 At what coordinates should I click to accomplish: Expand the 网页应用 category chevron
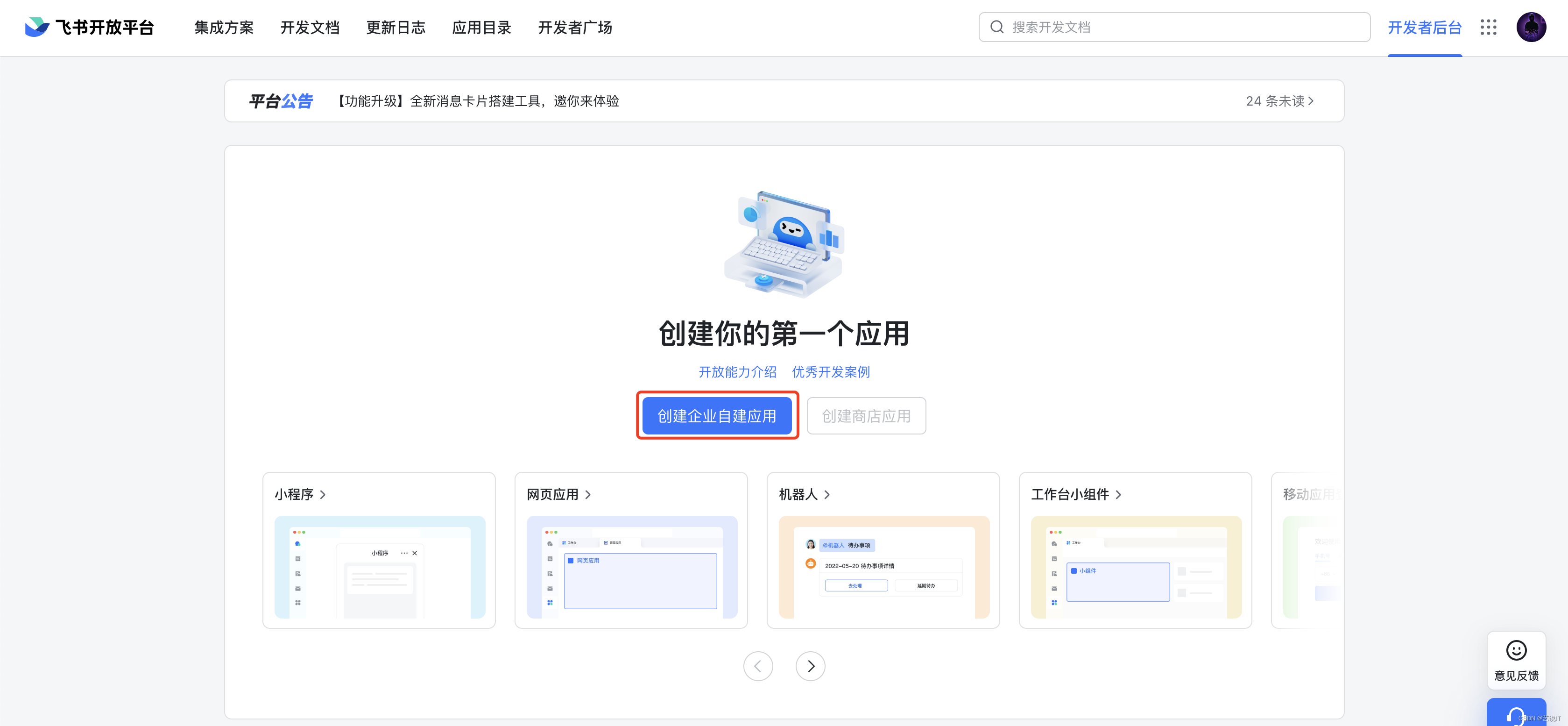tap(588, 495)
